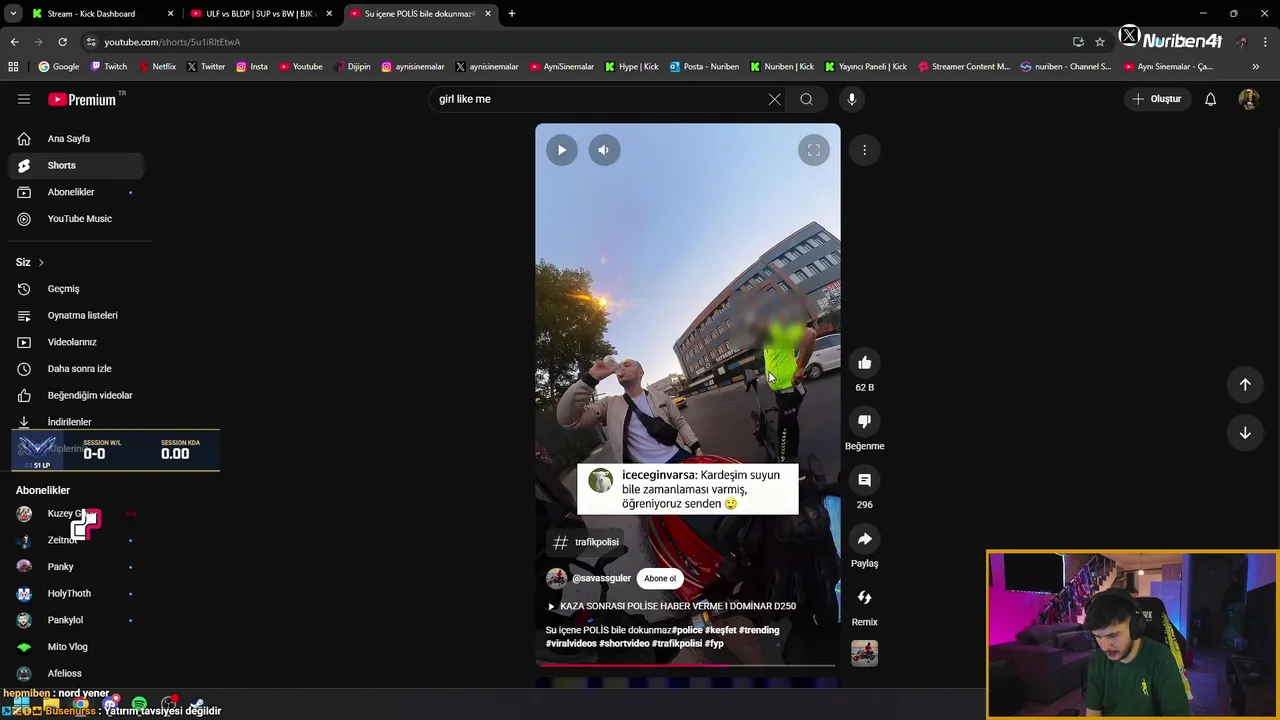Open Beğendiğim videolar
The image size is (1280, 720).
tap(76, 395)
